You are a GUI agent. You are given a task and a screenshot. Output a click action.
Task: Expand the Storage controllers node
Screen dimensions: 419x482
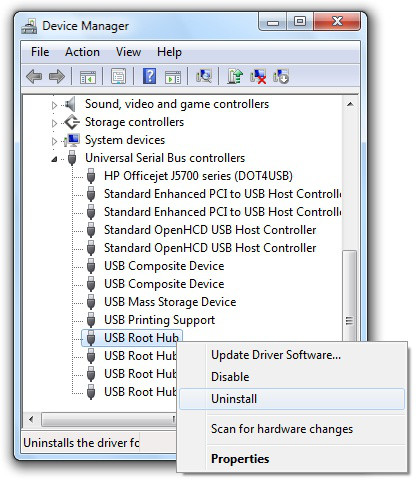point(54,123)
